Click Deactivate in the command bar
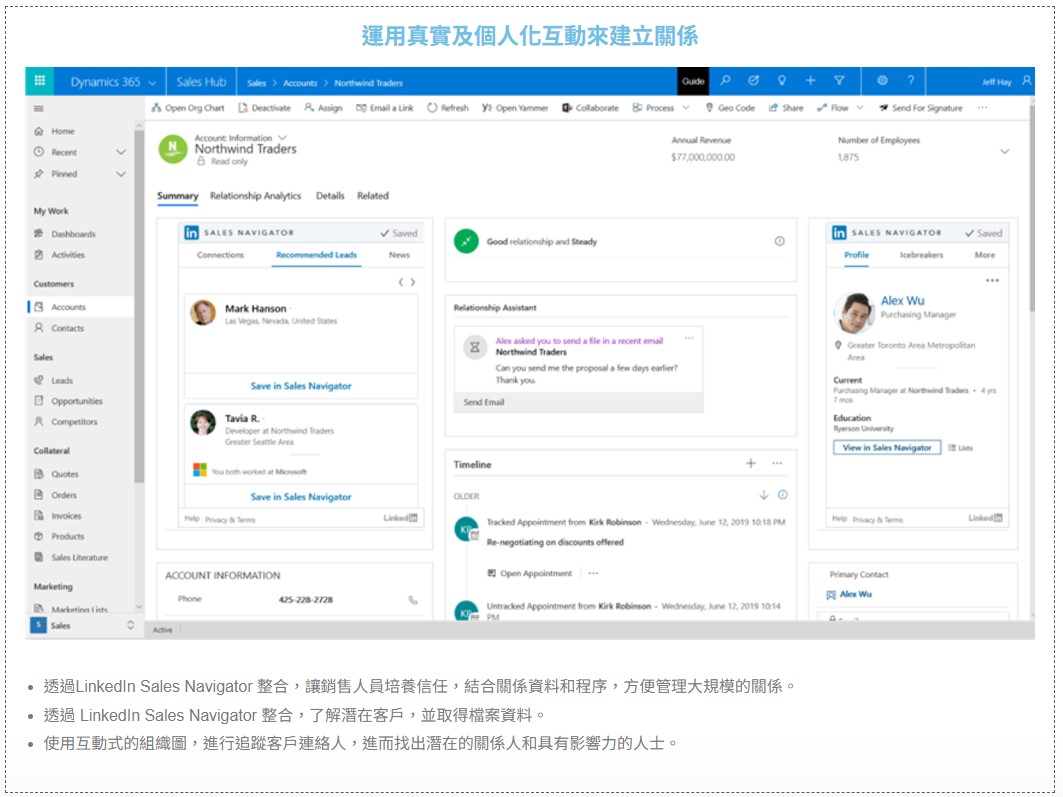The image size is (1063, 797). [264, 108]
